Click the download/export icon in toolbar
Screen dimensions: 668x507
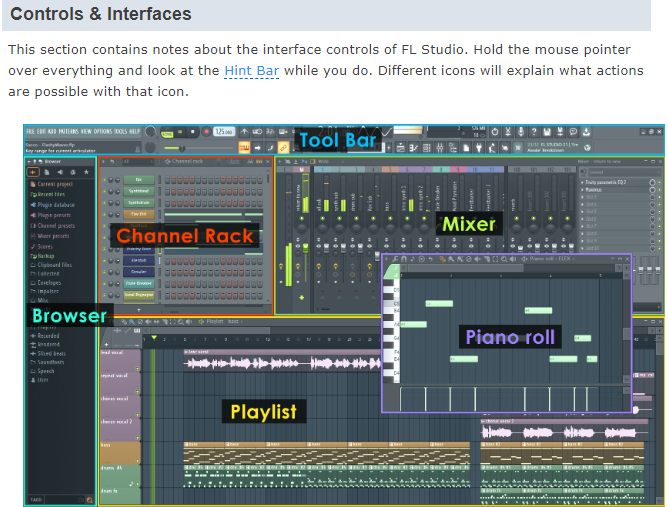[586, 132]
